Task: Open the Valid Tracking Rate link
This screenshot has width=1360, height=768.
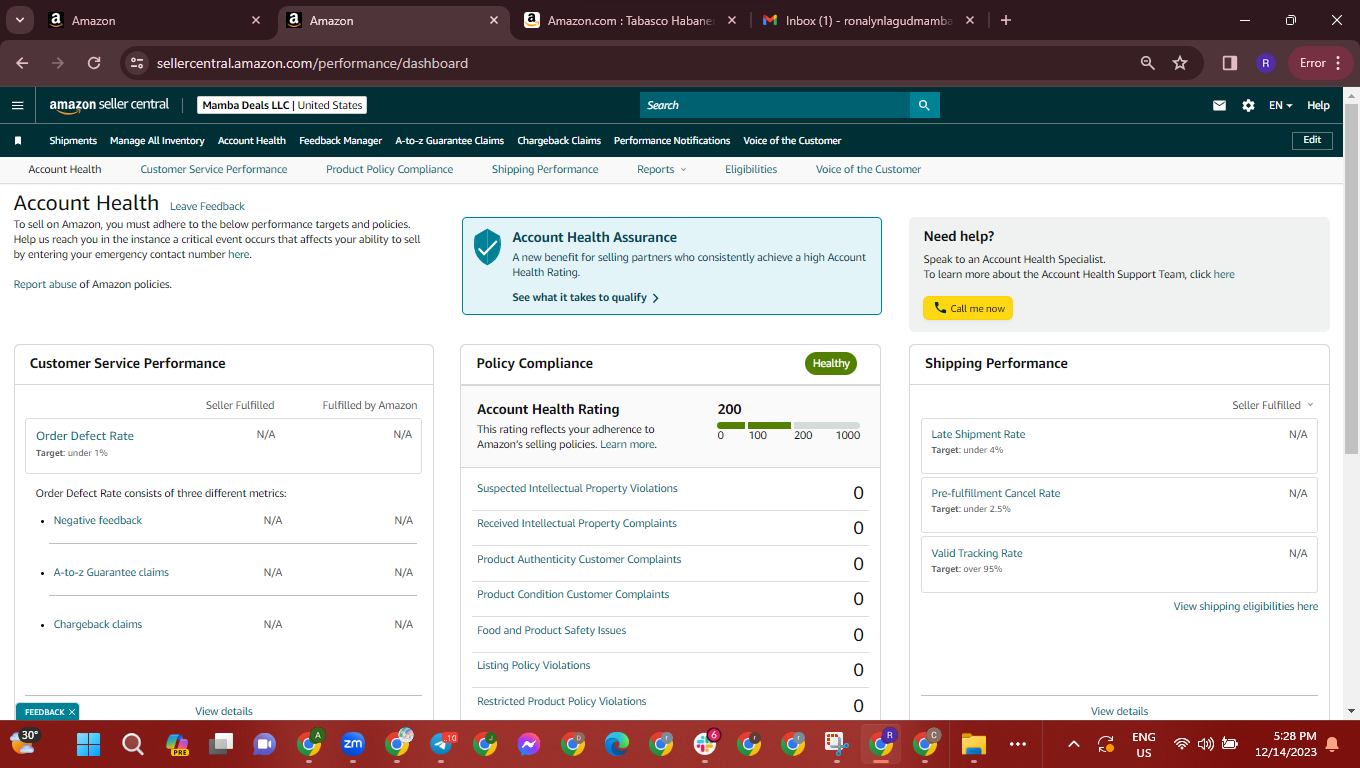Action: click(977, 554)
